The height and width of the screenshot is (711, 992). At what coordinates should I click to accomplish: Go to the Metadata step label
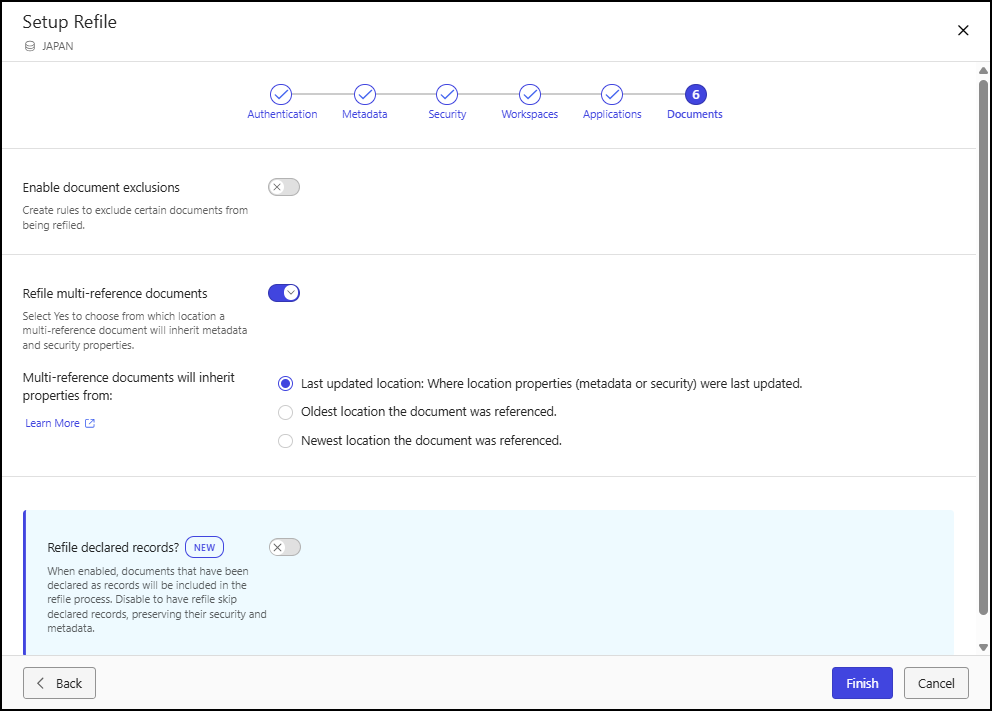tap(364, 114)
